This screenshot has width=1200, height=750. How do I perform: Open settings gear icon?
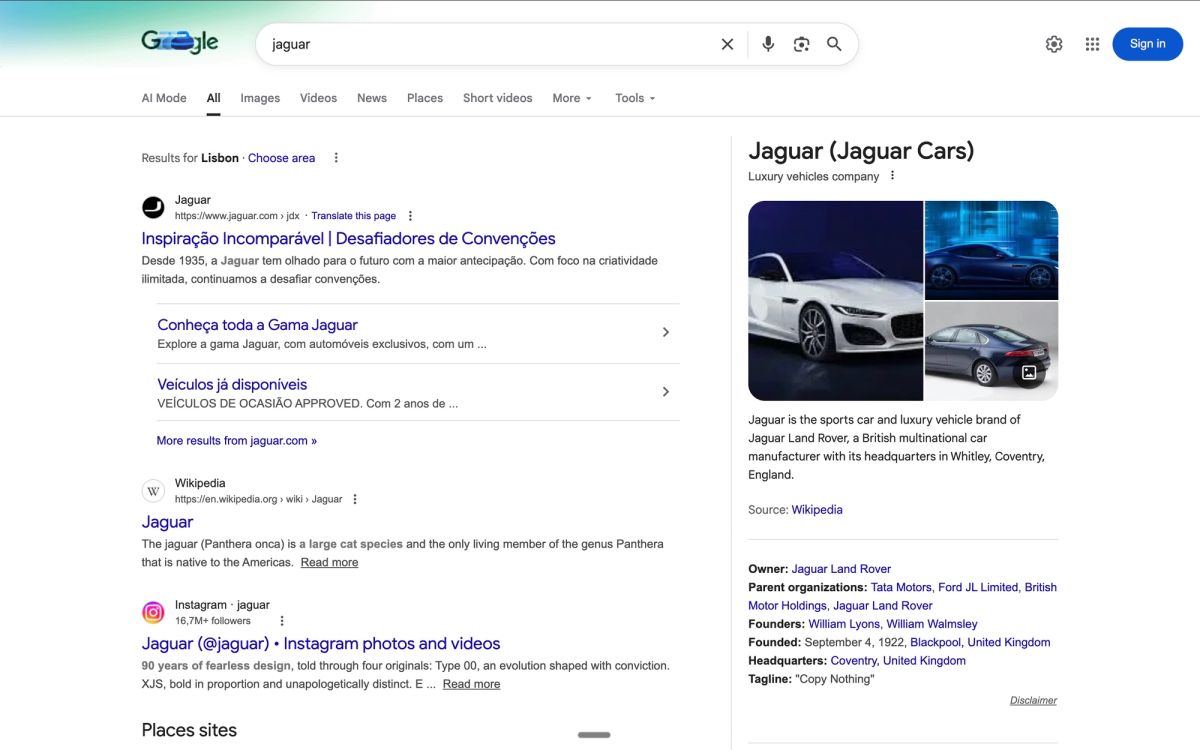click(1054, 44)
